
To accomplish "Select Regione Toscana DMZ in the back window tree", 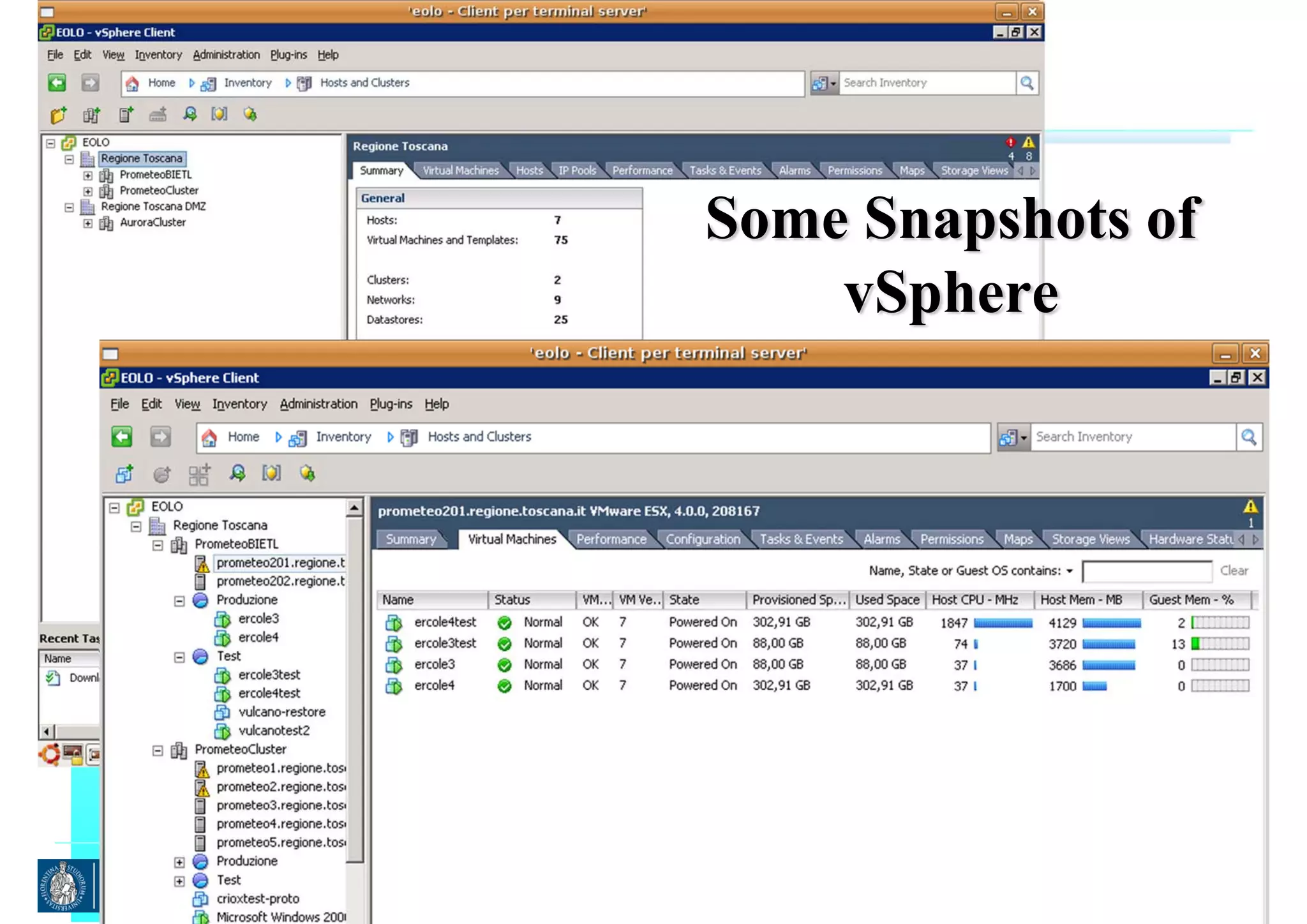I will tap(153, 207).
